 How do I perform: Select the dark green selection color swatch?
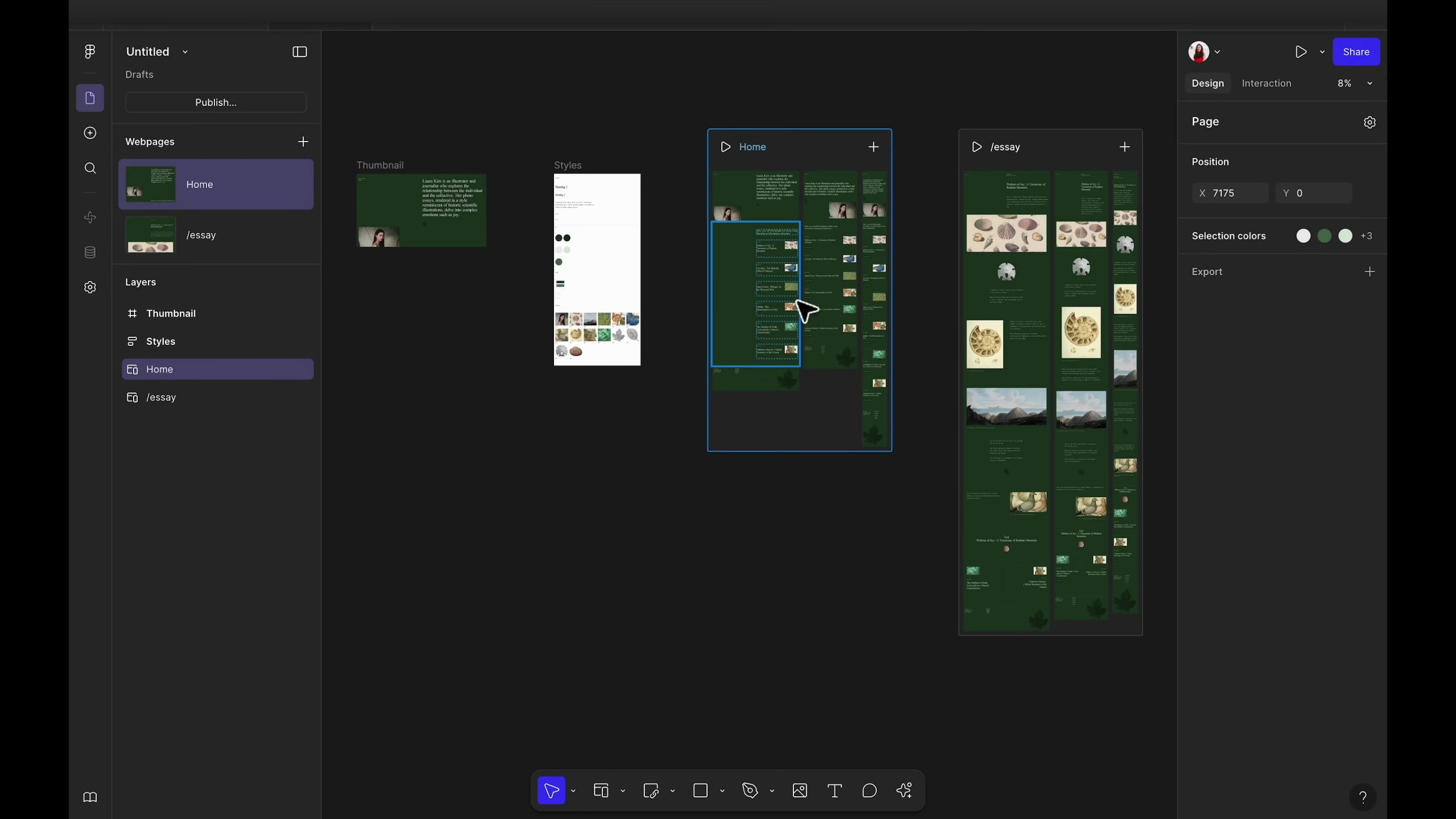click(1324, 236)
